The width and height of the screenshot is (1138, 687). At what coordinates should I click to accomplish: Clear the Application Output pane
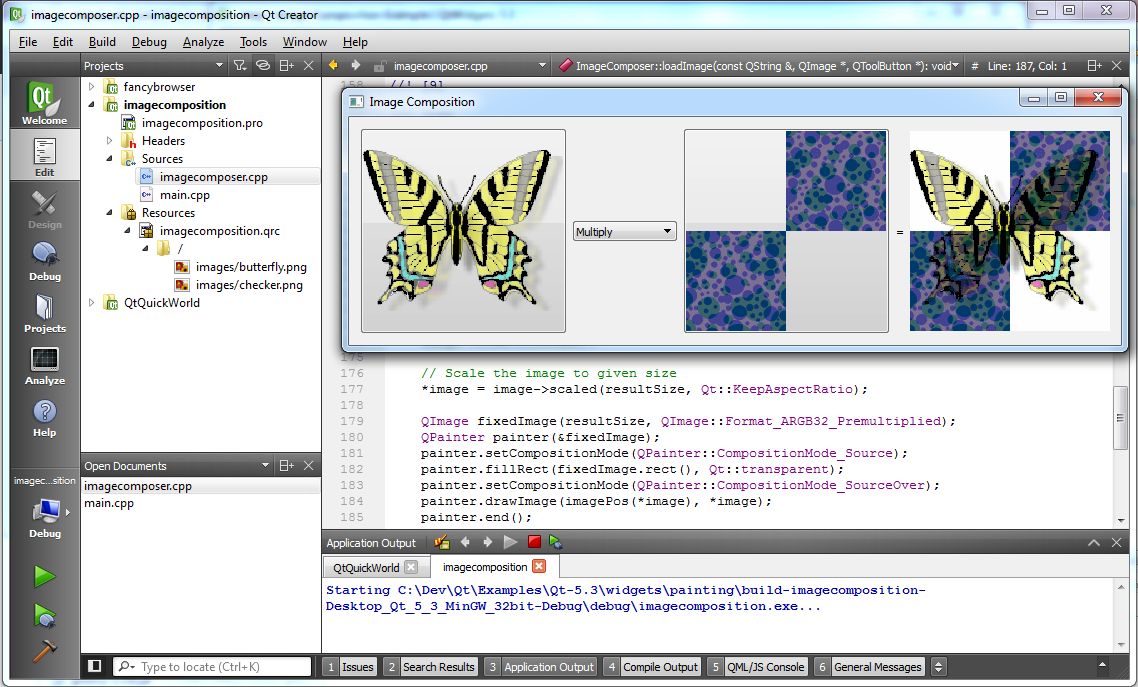point(441,542)
